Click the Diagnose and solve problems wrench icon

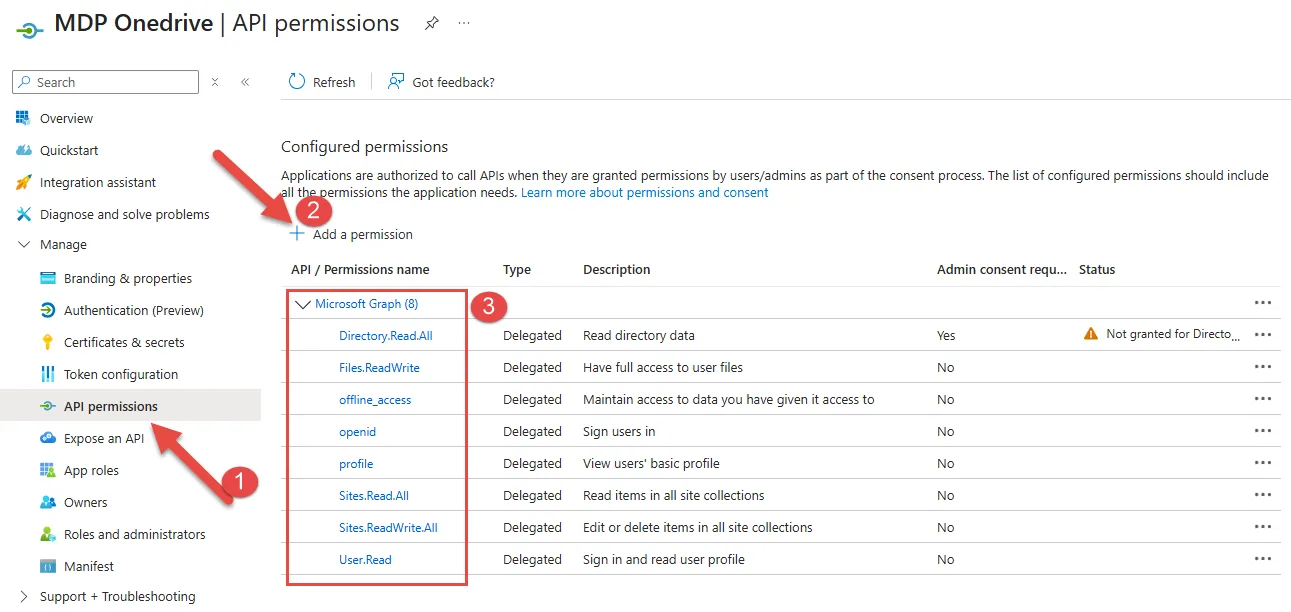pyautogui.click(x=23, y=214)
